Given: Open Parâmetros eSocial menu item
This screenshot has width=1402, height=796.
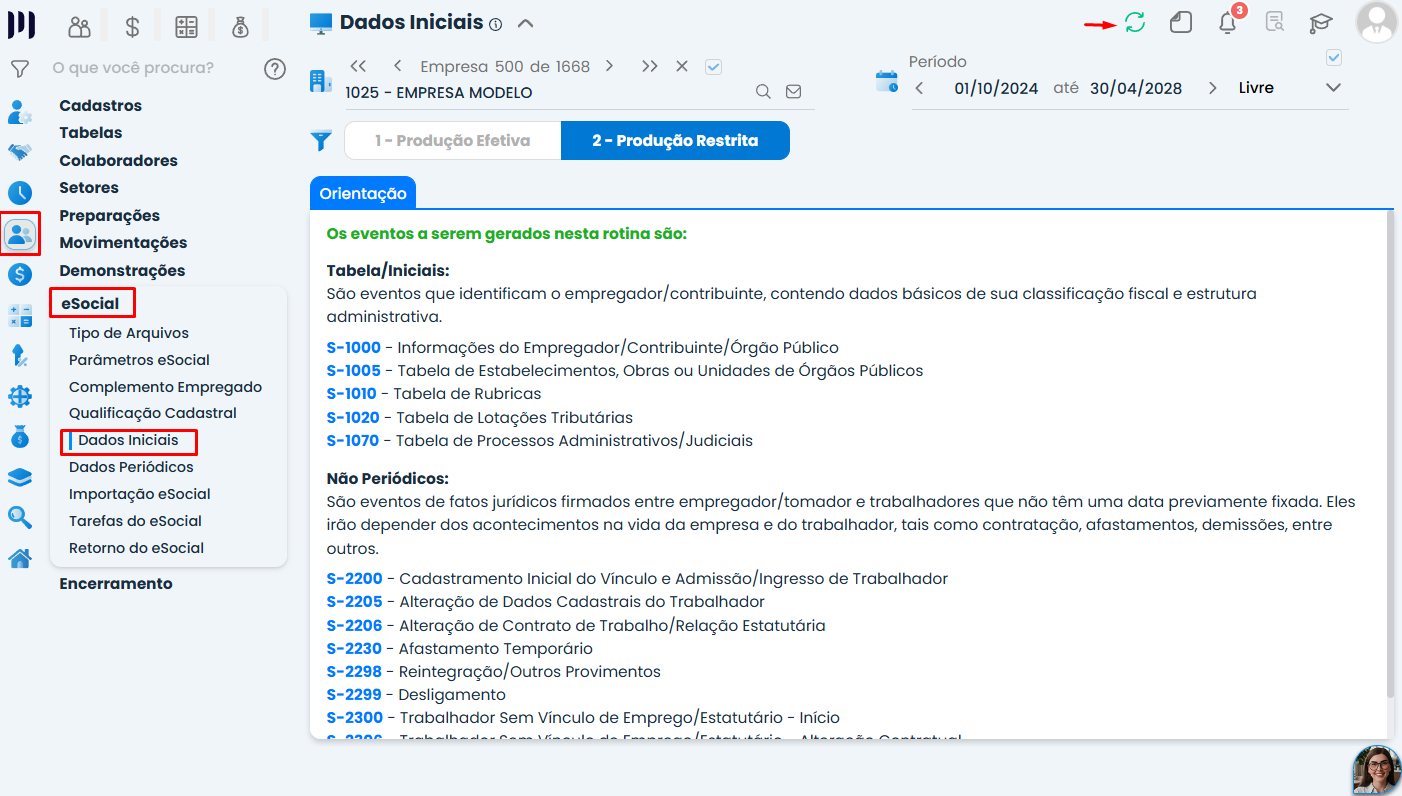Looking at the screenshot, I should coord(139,360).
